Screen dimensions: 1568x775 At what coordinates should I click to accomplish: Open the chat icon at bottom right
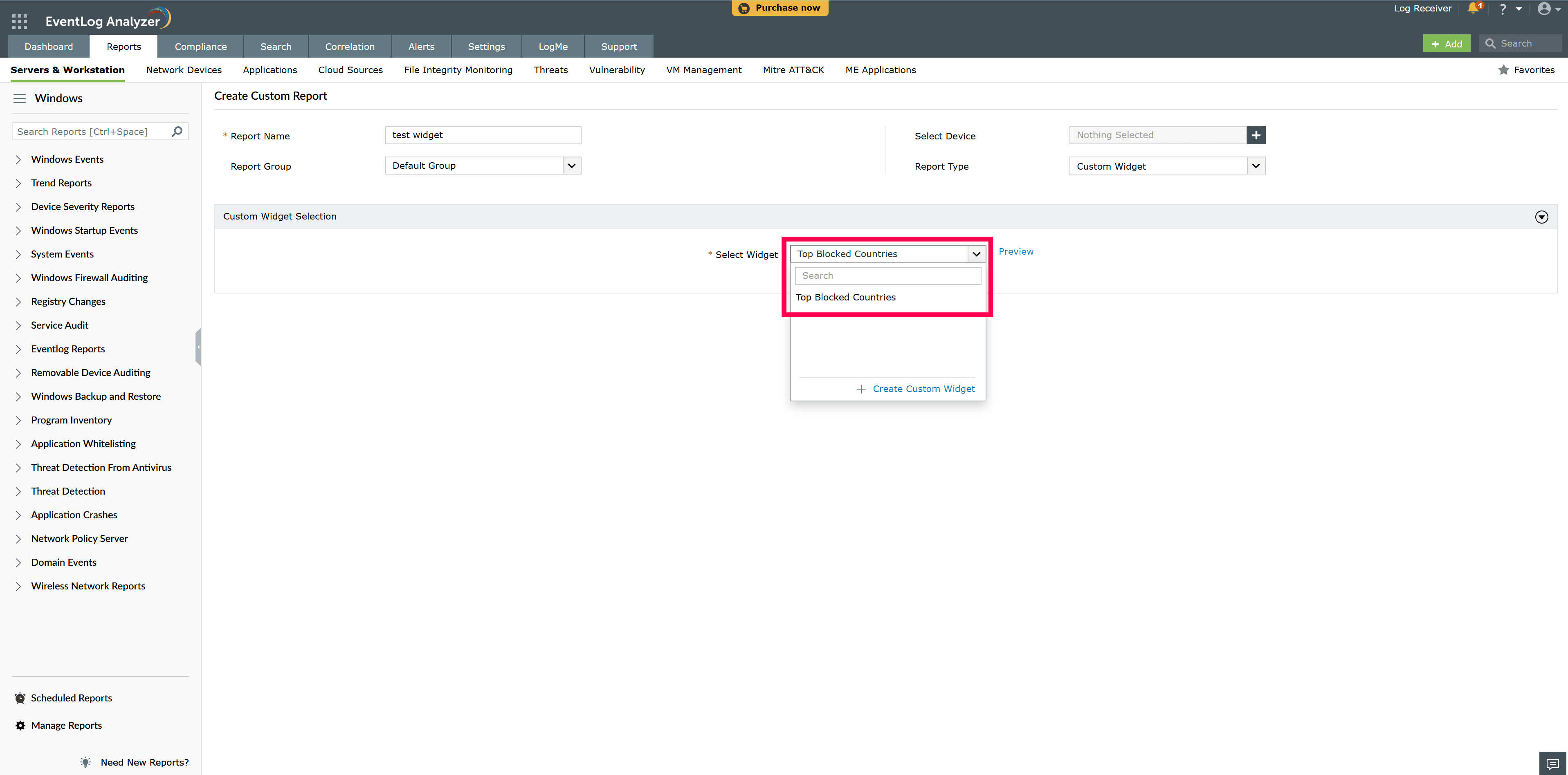pos(1552,764)
